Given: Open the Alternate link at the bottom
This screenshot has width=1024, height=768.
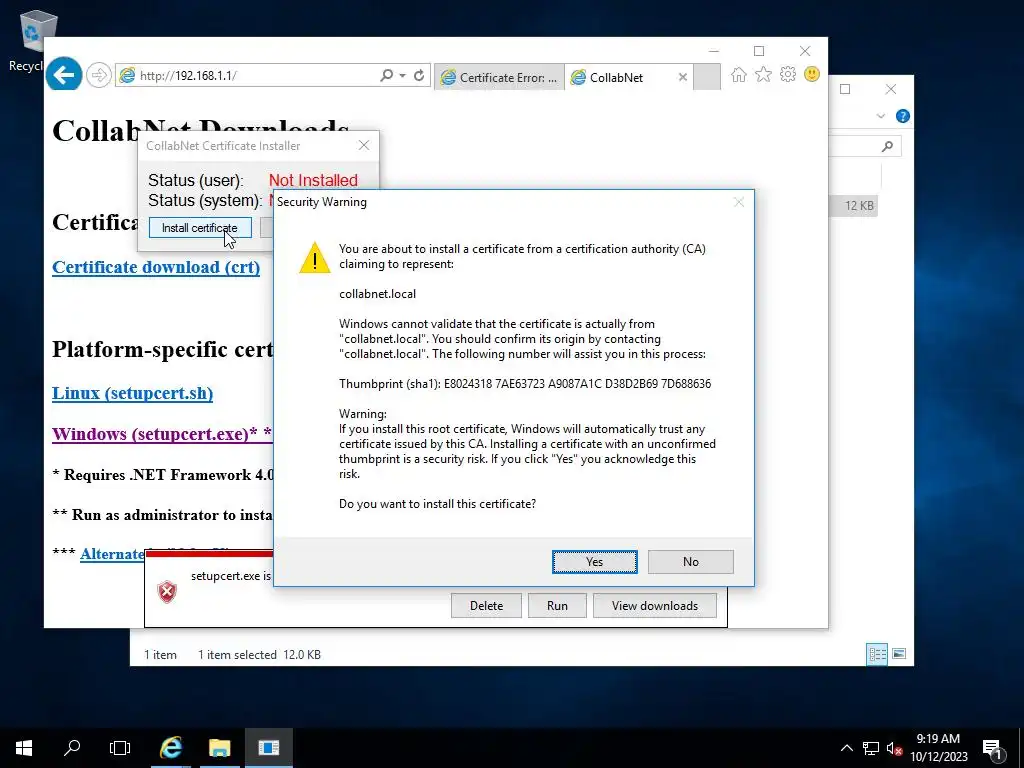Looking at the screenshot, I should (112, 554).
